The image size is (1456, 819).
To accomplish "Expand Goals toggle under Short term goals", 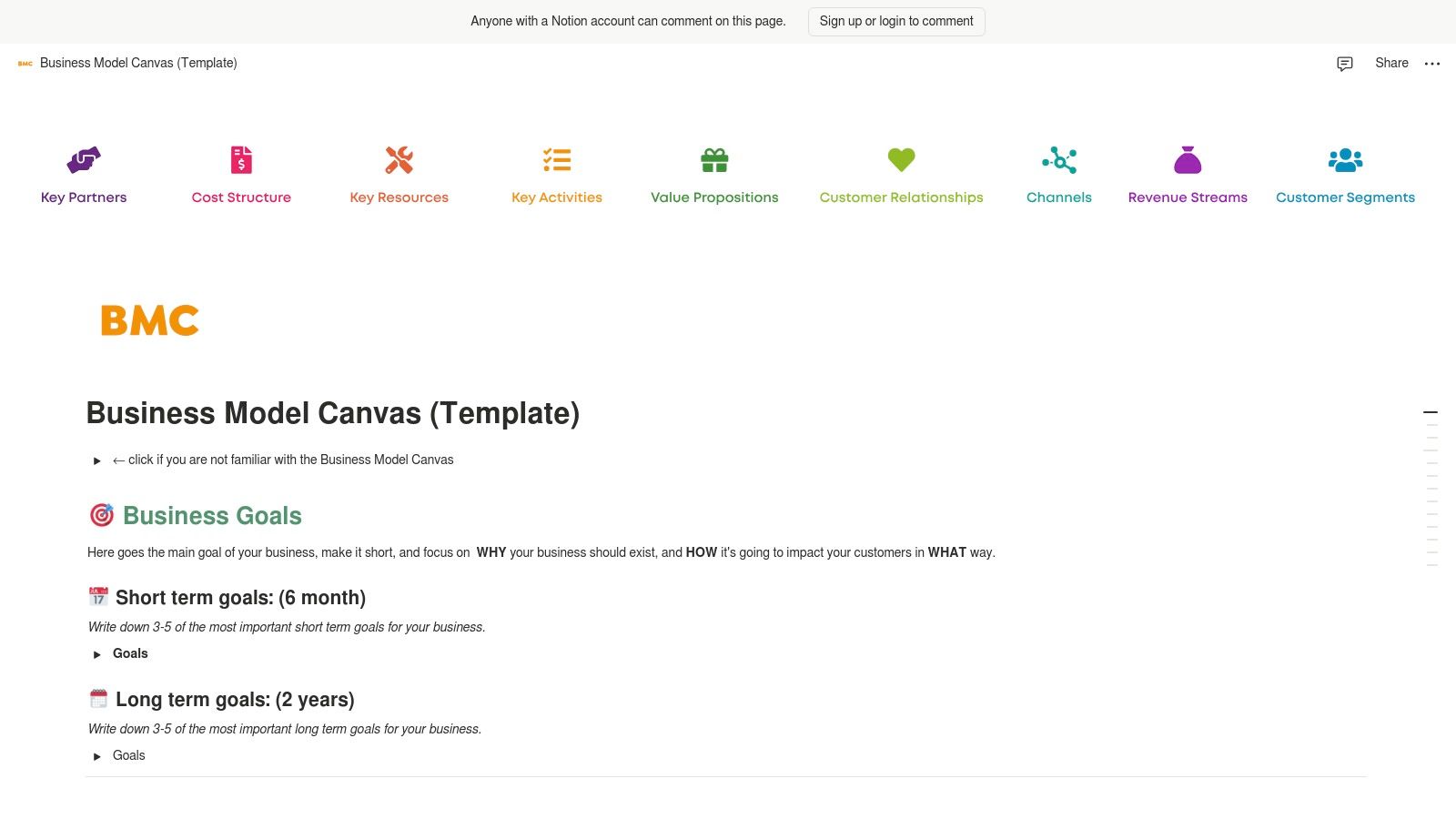I will tap(97, 654).
